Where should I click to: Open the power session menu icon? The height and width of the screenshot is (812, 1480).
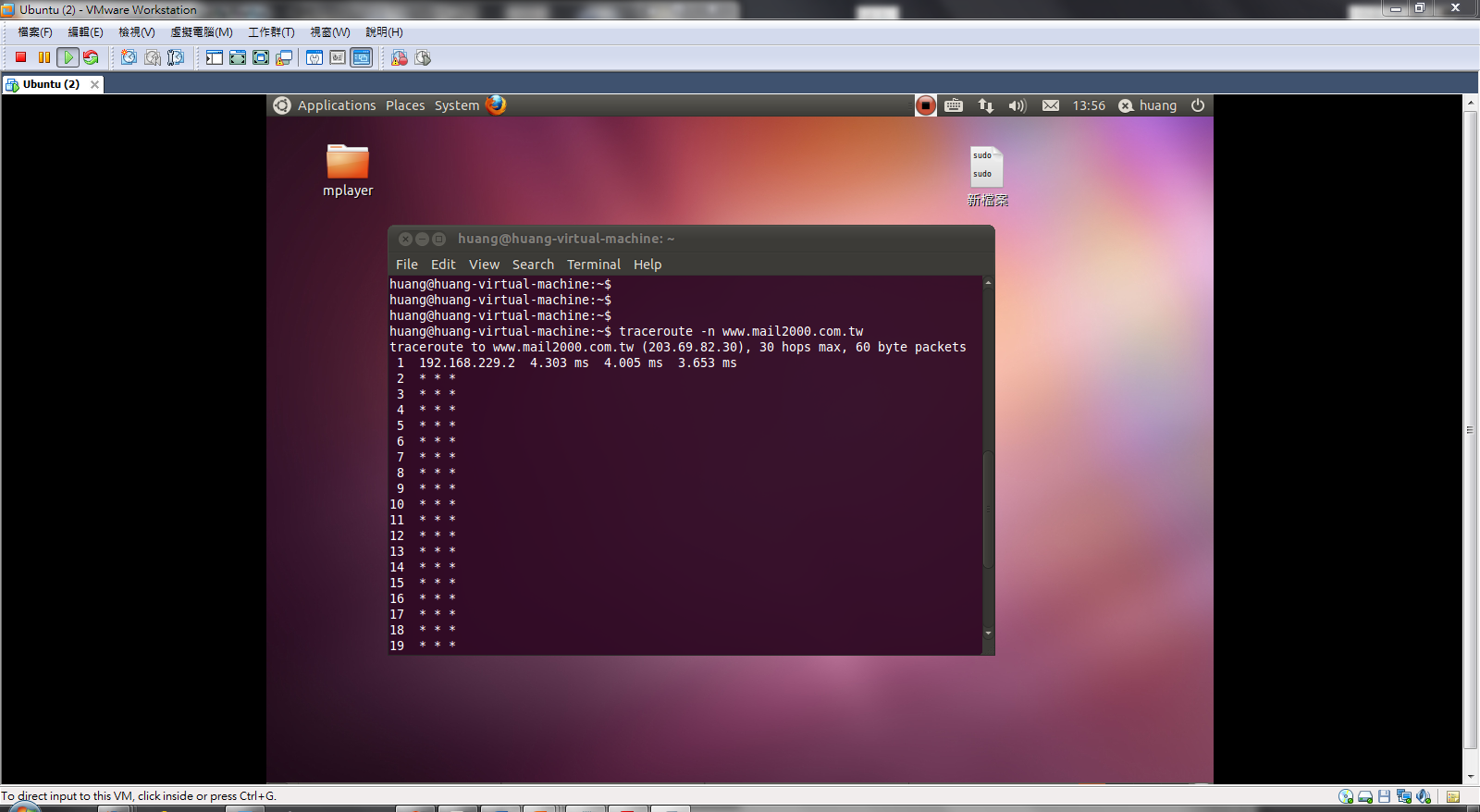click(x=1198, y=105)
